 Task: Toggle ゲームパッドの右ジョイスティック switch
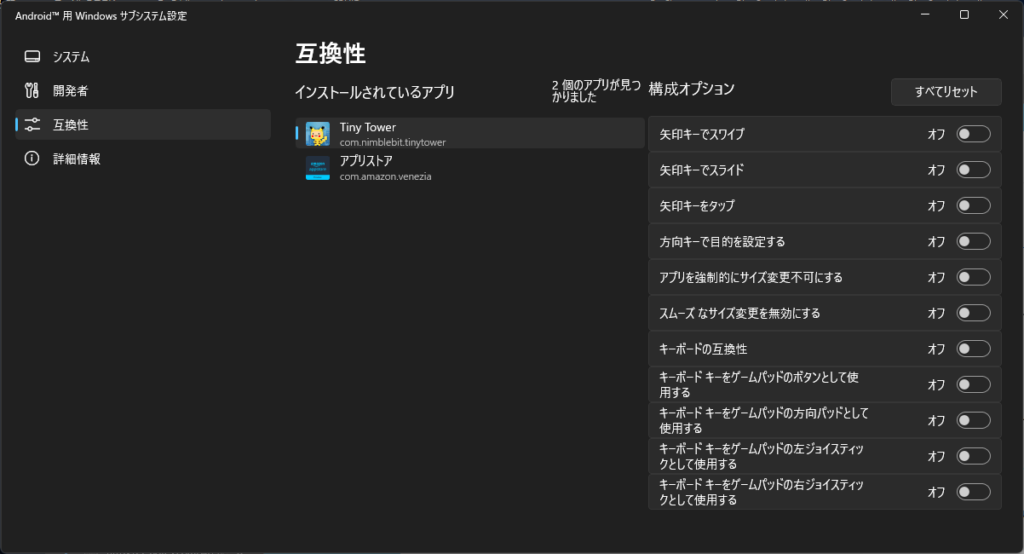(x=973, y=492)
